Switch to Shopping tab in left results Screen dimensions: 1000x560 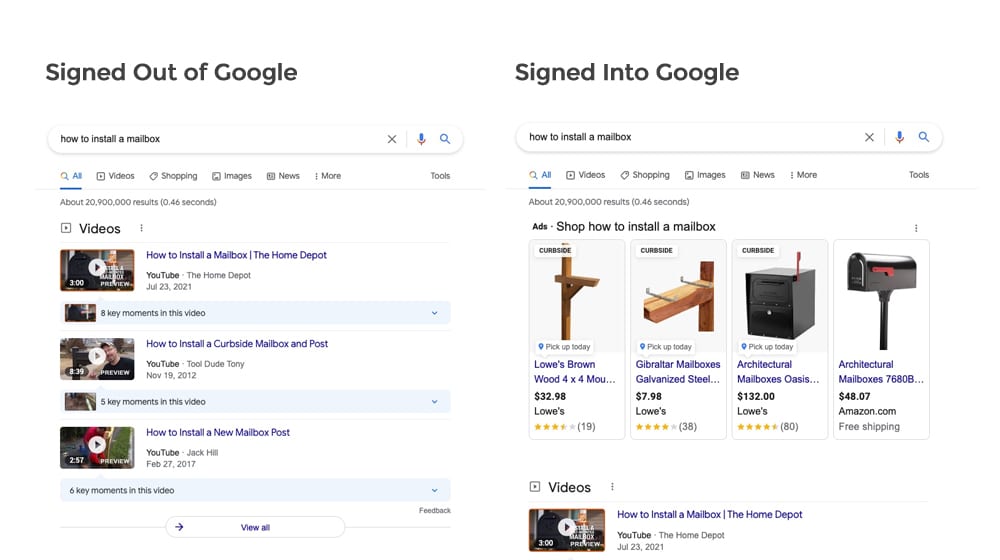pos(173,176)
